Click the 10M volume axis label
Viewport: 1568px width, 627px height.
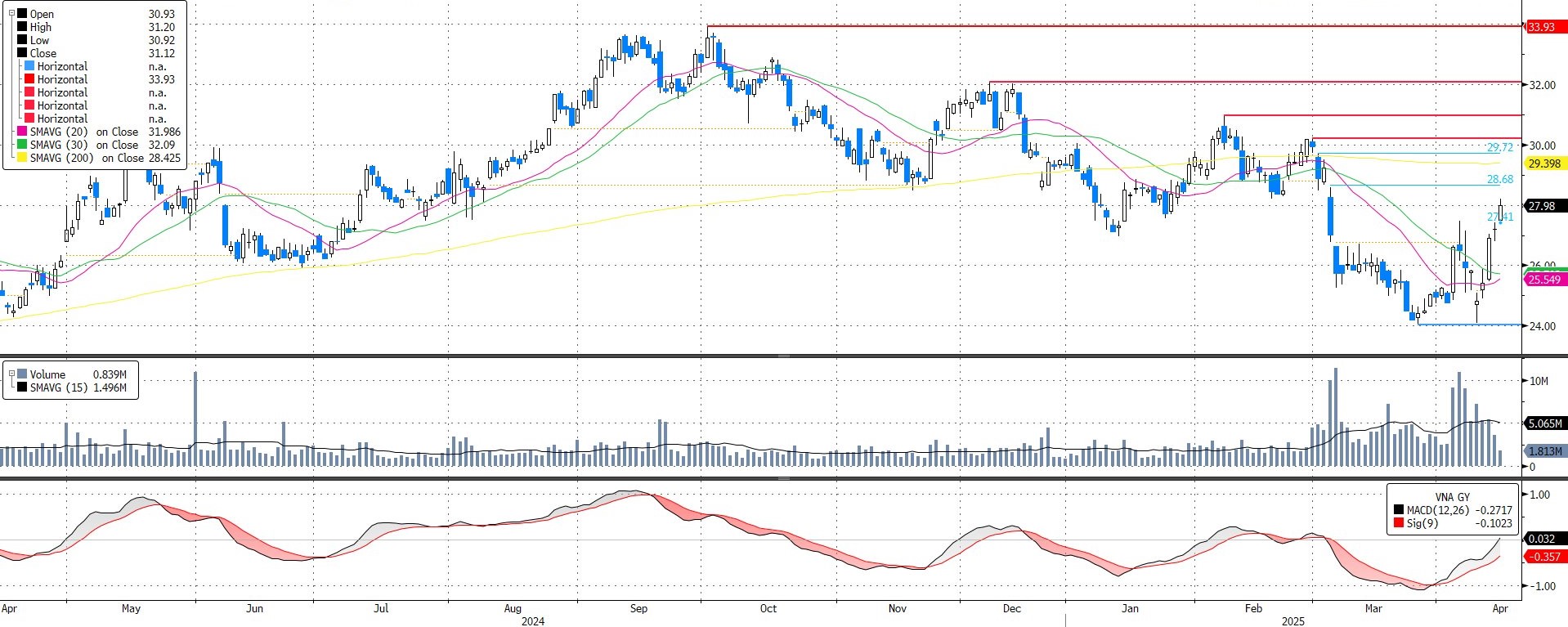point(1539,381)
